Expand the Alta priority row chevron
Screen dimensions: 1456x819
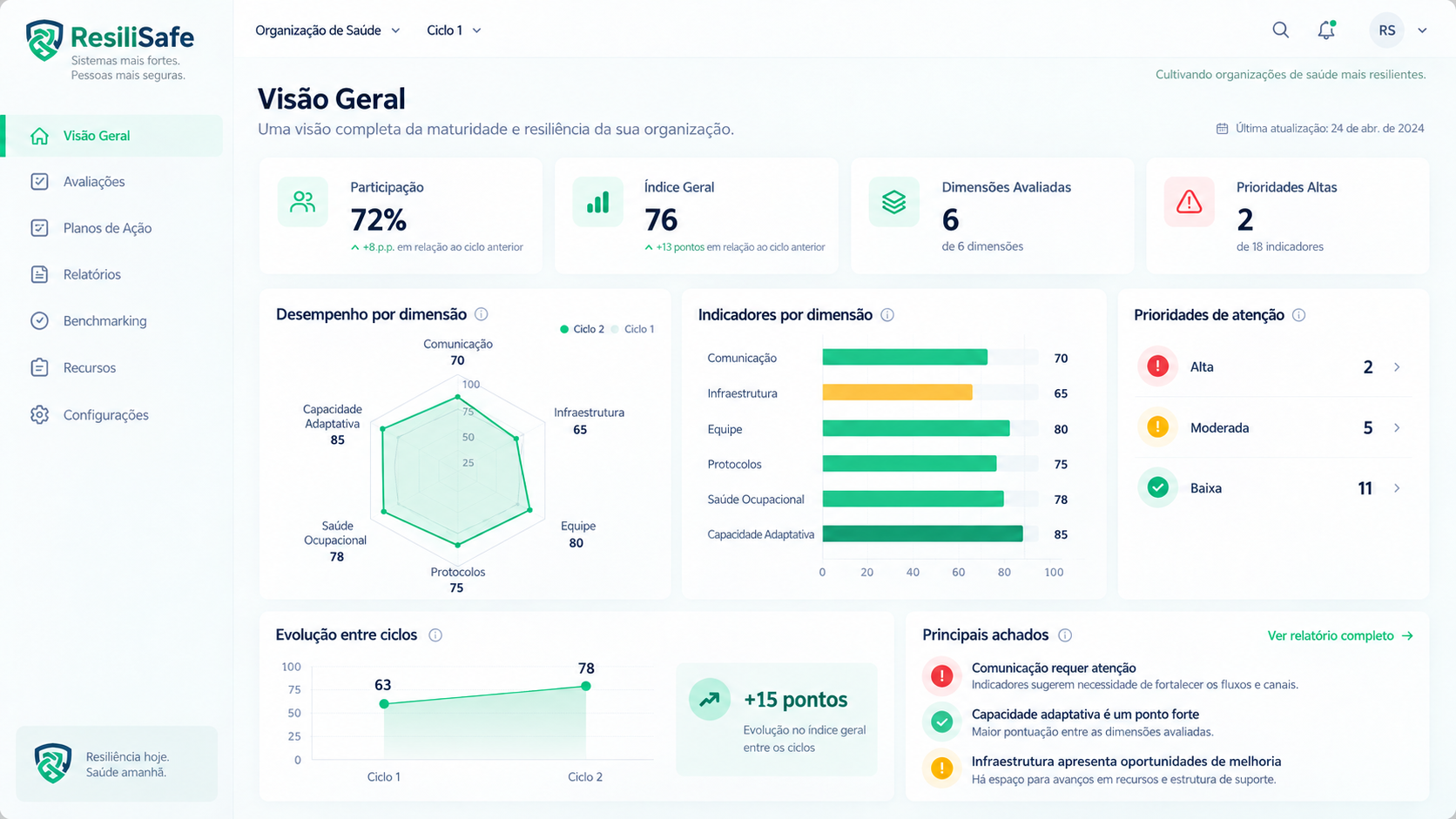click(x=1397, y=367)
